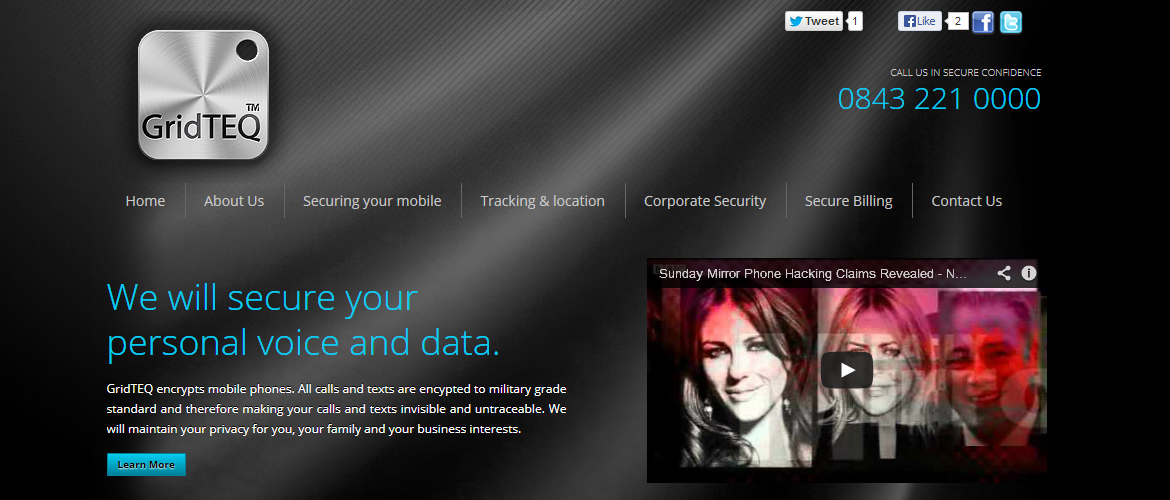Screen dimensions: 1170x500
Task: Open the Like count bubble
Action: [957, 21]
